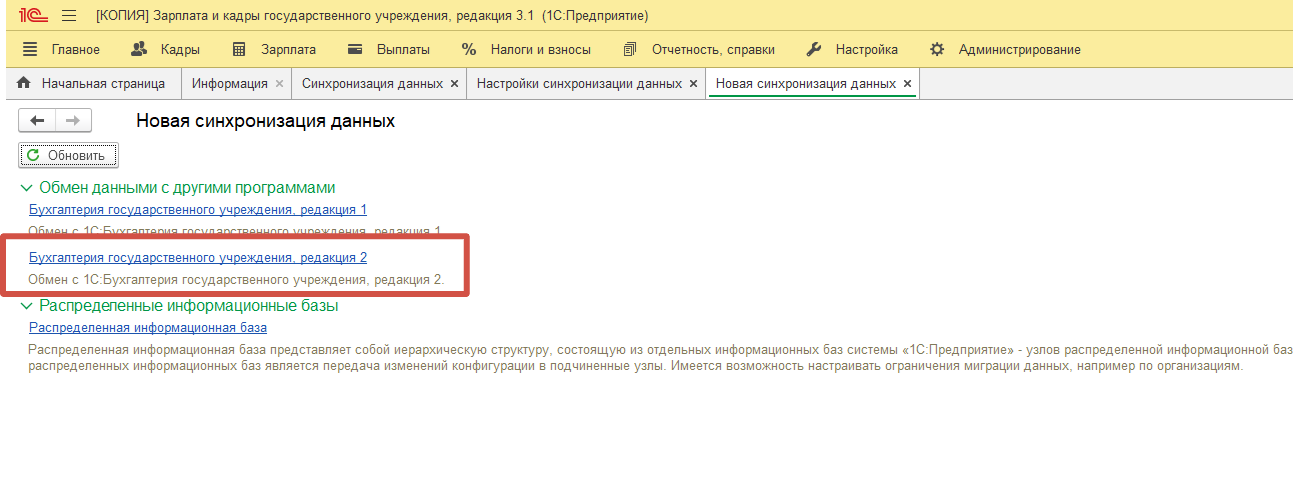Click the list icon beside Главное
Viewport: 1293px width, 487px height.
click(x=30, y=49)
